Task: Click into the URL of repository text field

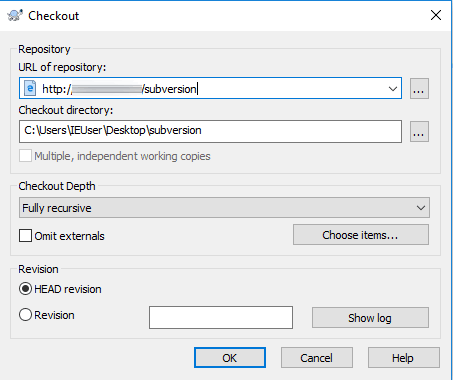Action: click(210, 88)
